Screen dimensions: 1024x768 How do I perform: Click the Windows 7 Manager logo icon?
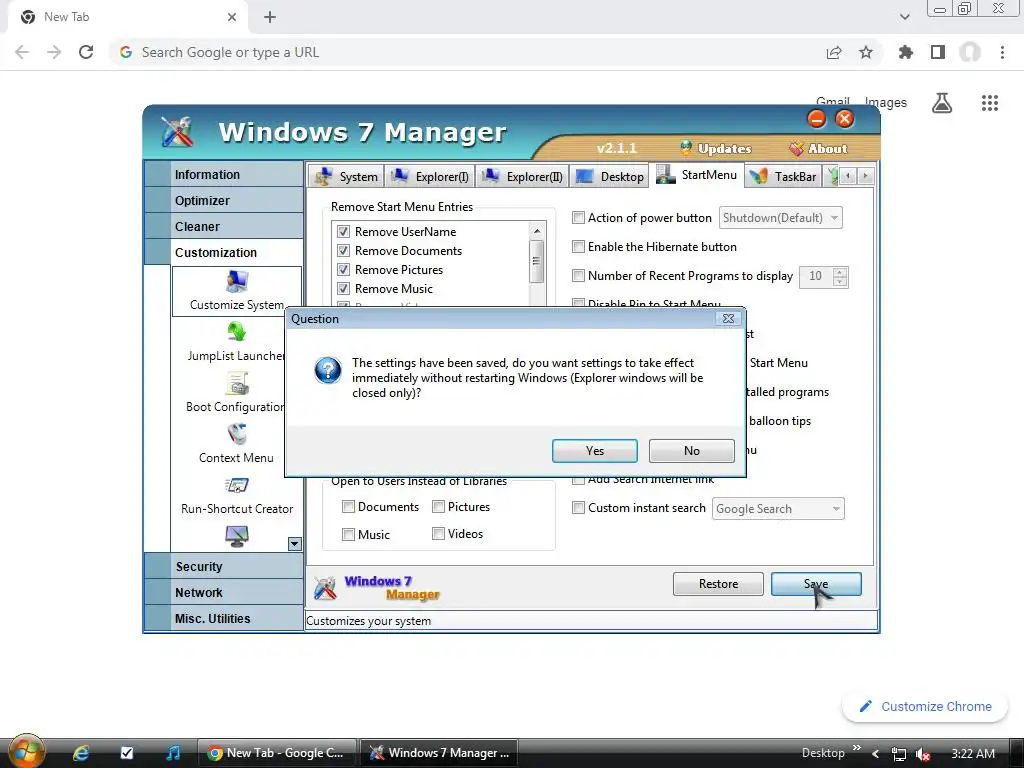tap(177, 132)
